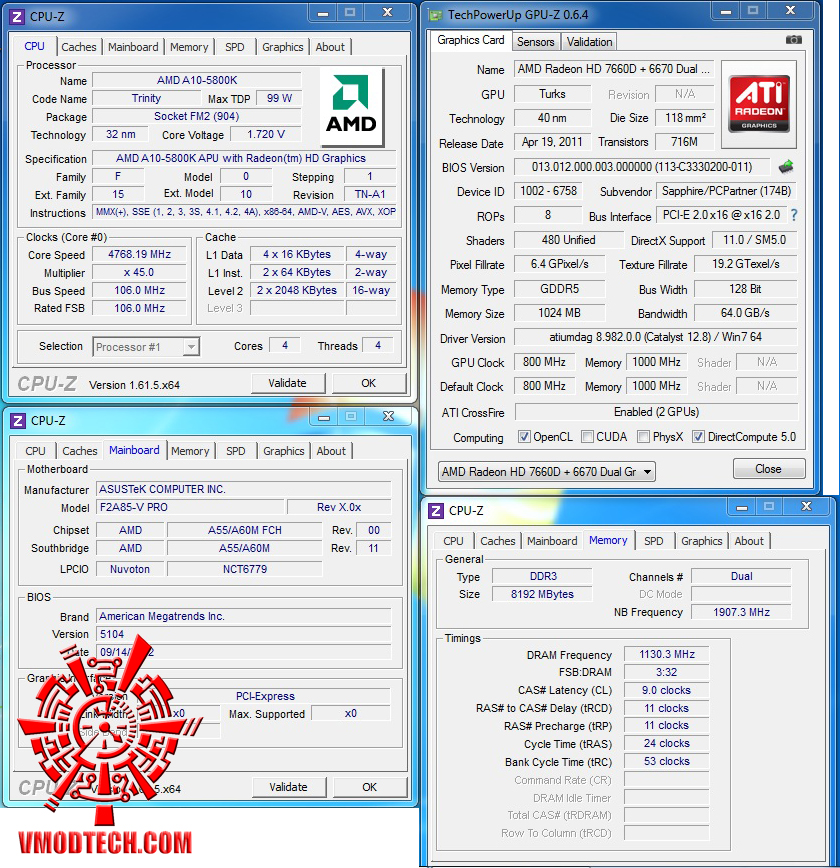Open the Mainboard tab in top-left CPU-Z window
The image size is (840, 868).
133,47
